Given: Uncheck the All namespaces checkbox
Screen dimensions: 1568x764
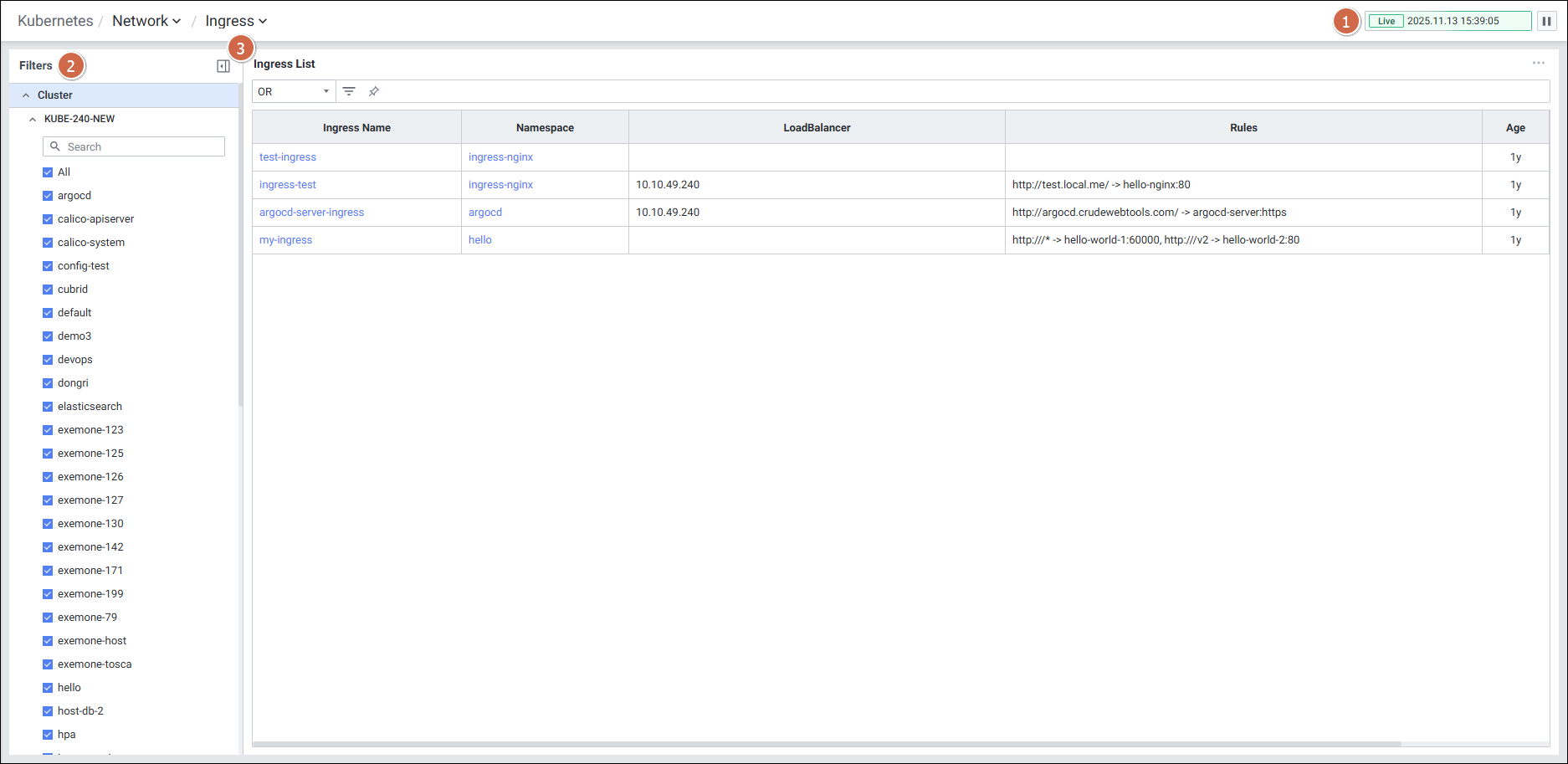Looking at the screenshot, I should [48, 172].
